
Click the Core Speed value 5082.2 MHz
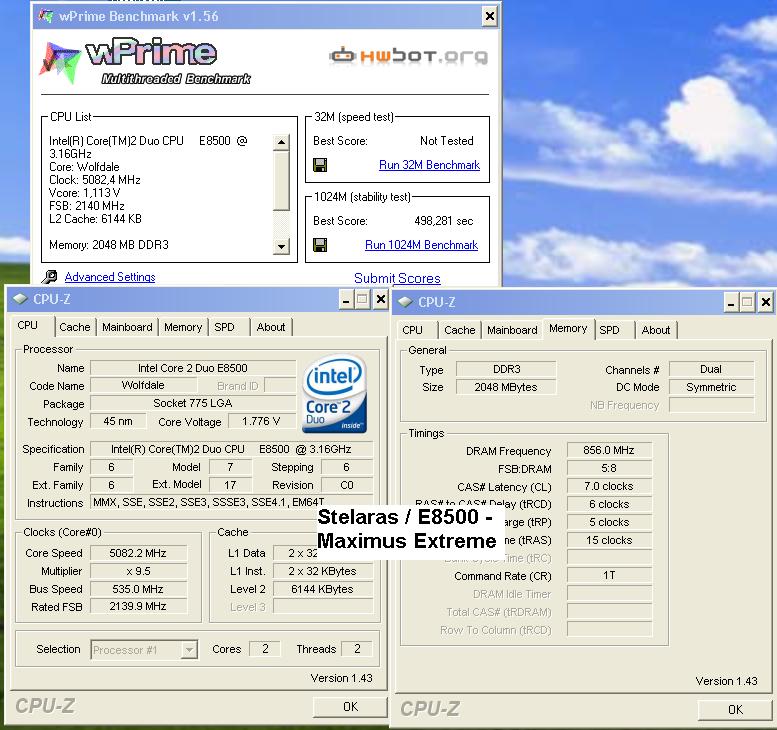tap(138, 553)
